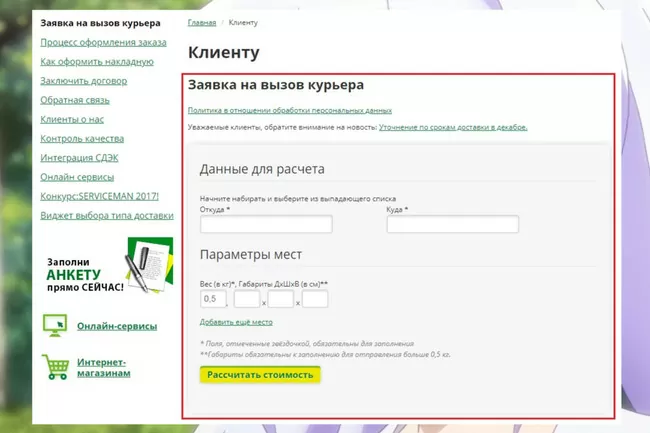Click the Главная breadcrumb link
Image resolution: width=650 pixels, height=433 pixels.
(201, 21)
